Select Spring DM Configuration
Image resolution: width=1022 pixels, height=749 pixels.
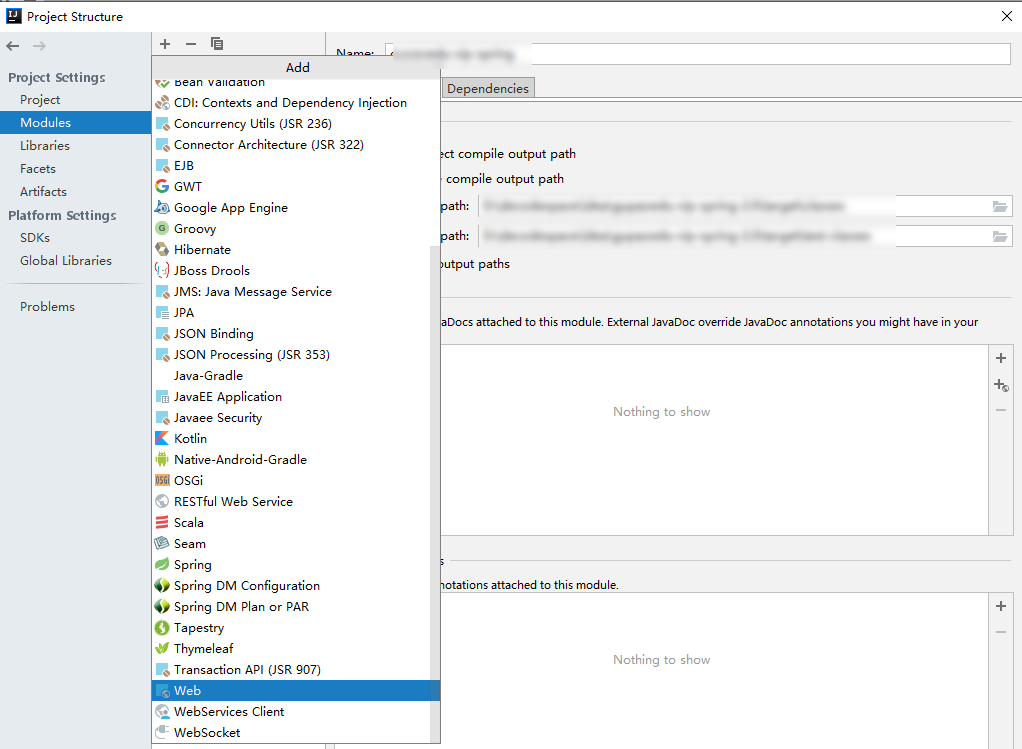pyautogui.click(x=291, y=585)
